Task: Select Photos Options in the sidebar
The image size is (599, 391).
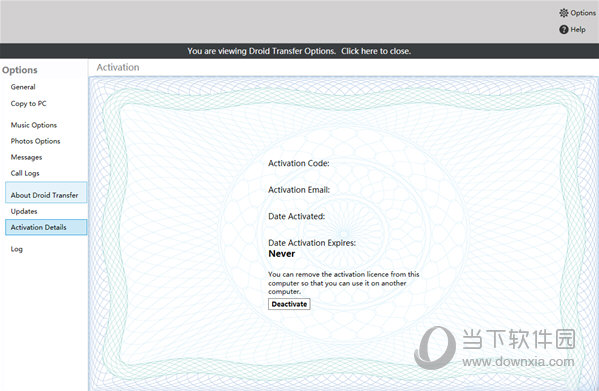Action: click(x=36, y=141)
